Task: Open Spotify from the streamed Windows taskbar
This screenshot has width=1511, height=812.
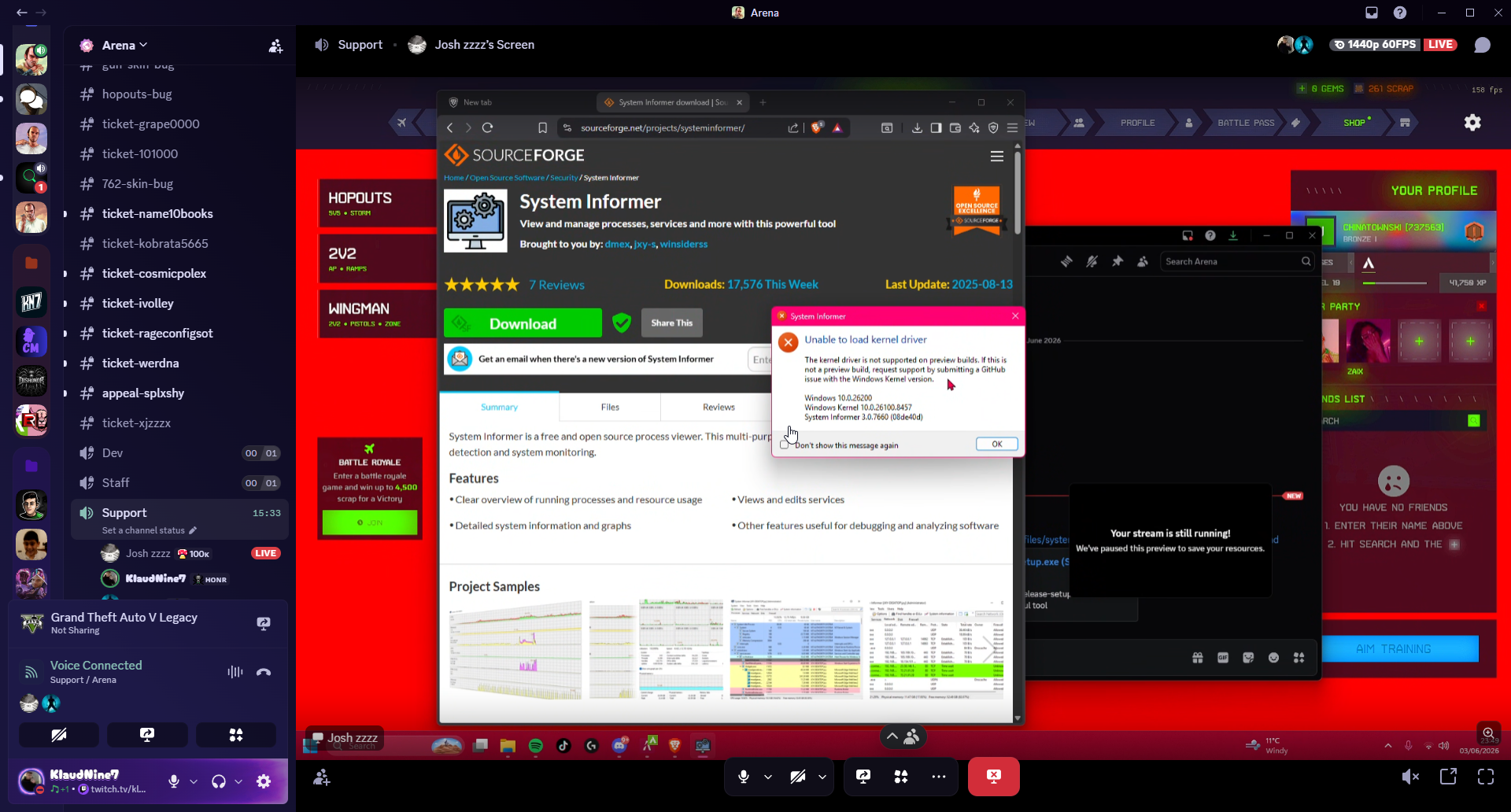Action: point(536,746)
